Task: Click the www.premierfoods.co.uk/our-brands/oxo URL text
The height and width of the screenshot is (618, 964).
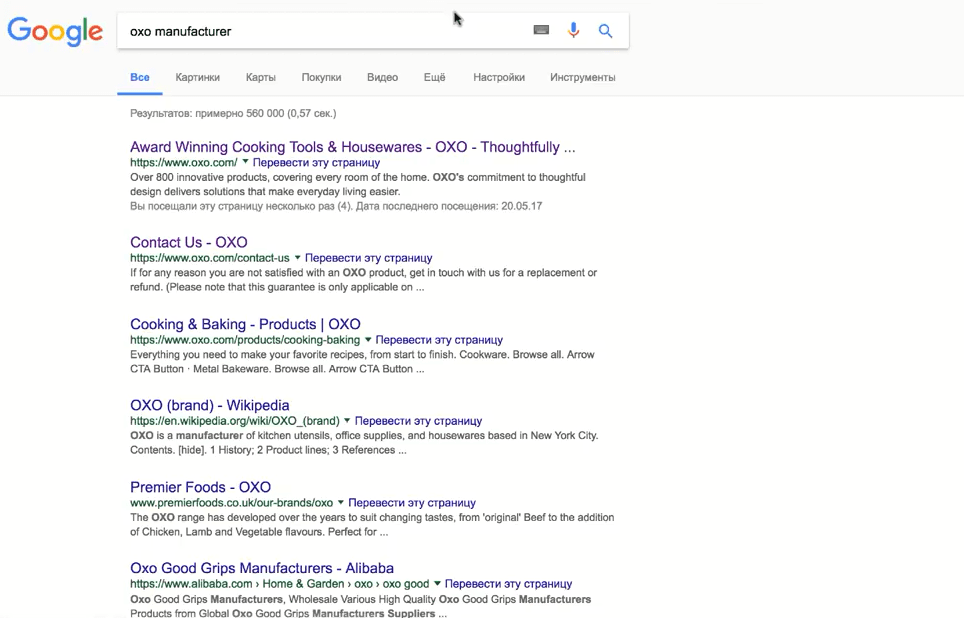Action: pyautogui.click(x=231, y=502)
